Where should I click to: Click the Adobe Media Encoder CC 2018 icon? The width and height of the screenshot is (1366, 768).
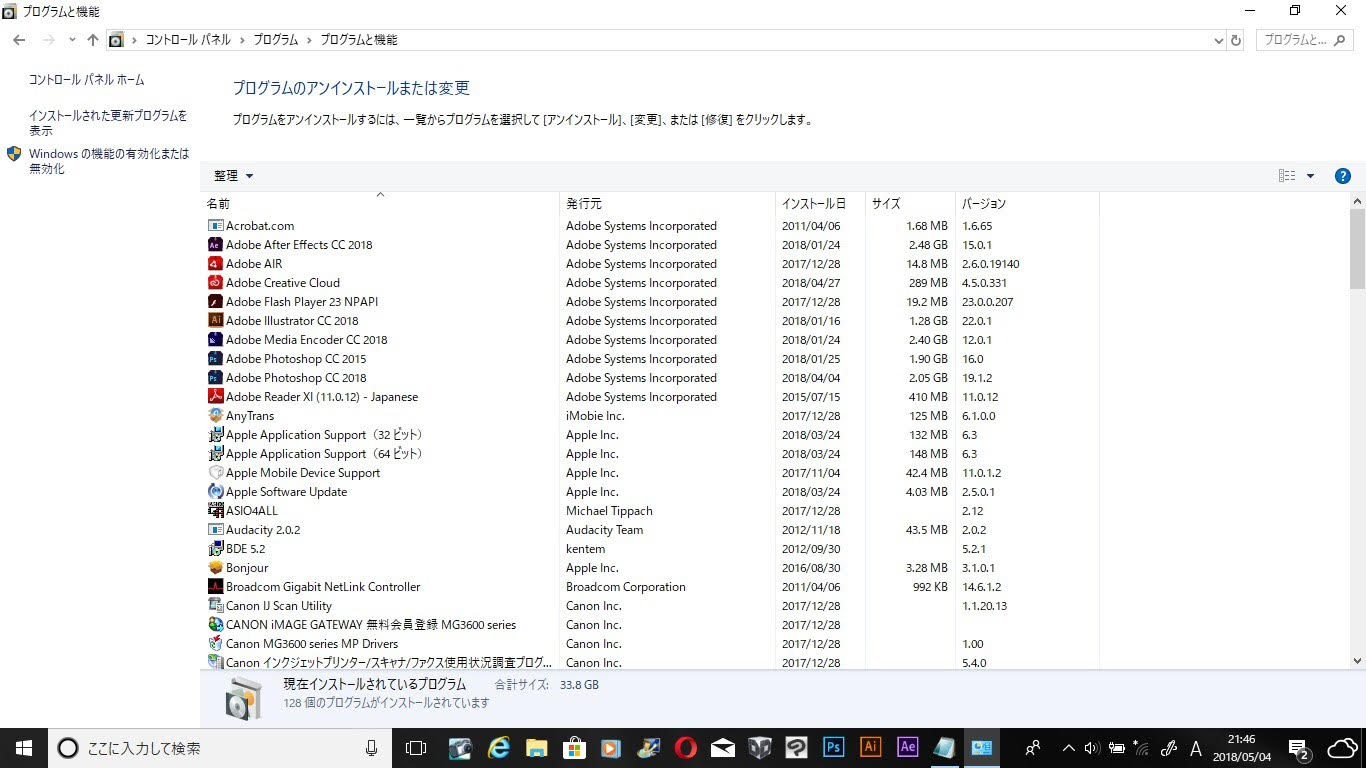tap(215, 340)
